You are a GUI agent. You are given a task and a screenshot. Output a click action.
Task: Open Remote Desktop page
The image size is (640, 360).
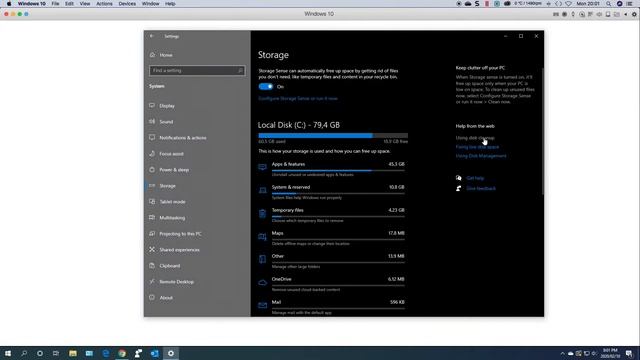click(x=176, y=282)
